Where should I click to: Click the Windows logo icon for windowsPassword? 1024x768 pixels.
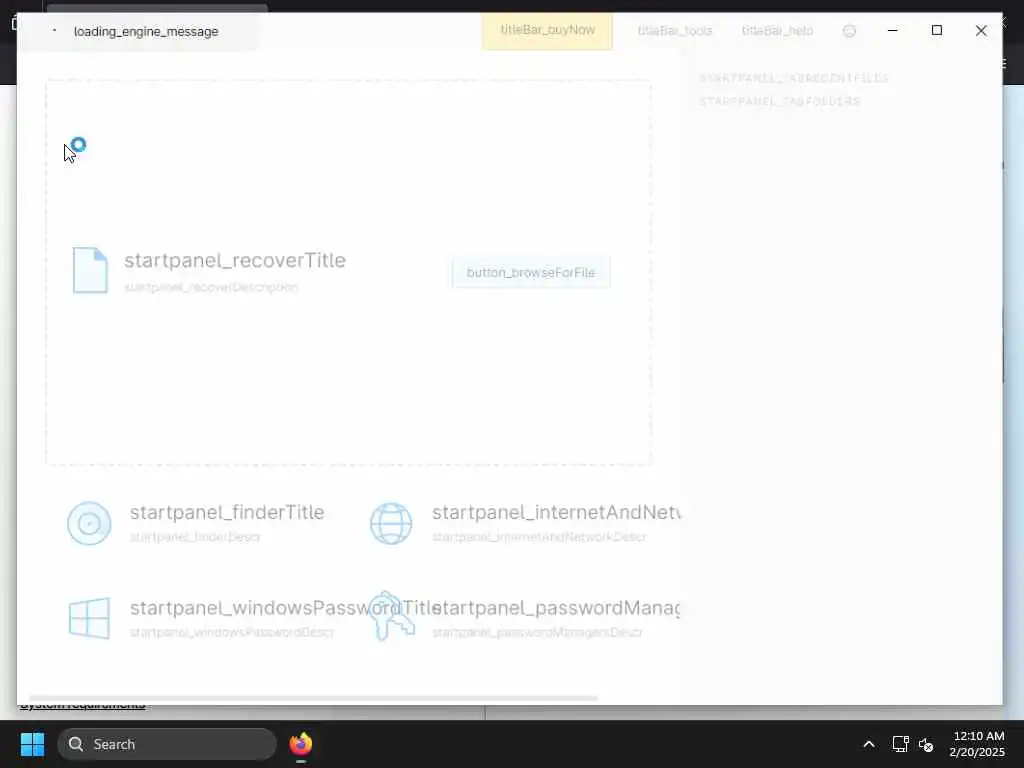pos(89,618)
